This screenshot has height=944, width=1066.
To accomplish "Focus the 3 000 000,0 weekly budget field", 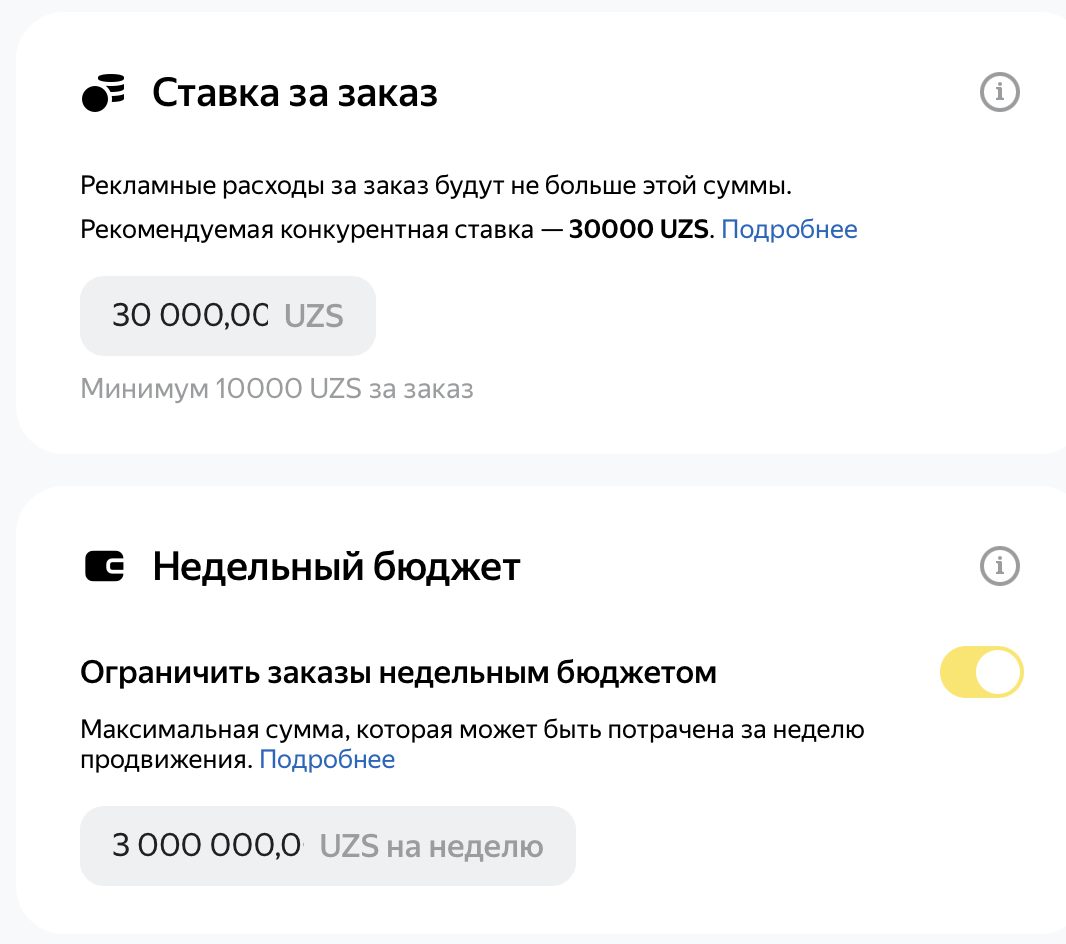I will pos(328,845).
